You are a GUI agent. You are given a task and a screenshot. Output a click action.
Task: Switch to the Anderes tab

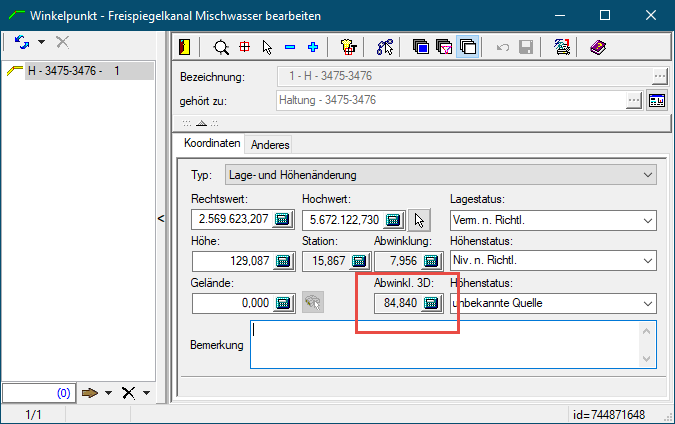tap(270, 145)
